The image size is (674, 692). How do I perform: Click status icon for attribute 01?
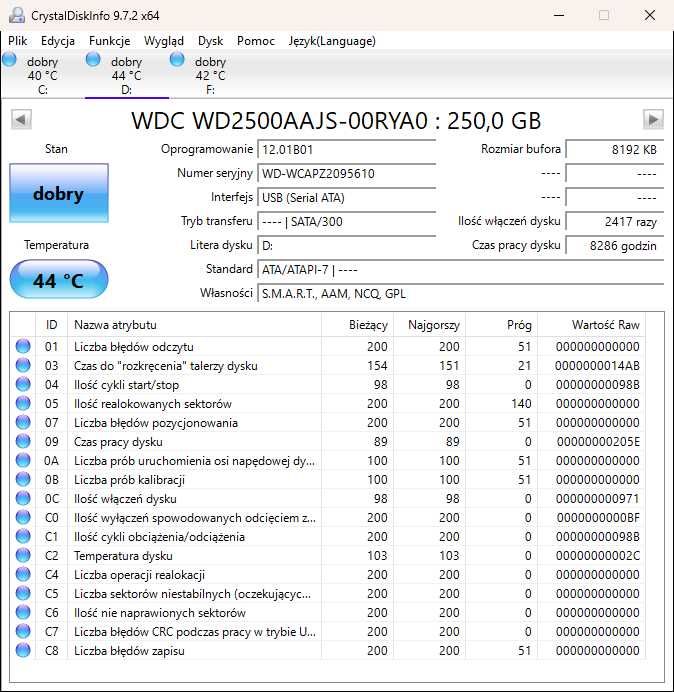tap(23, 346)
